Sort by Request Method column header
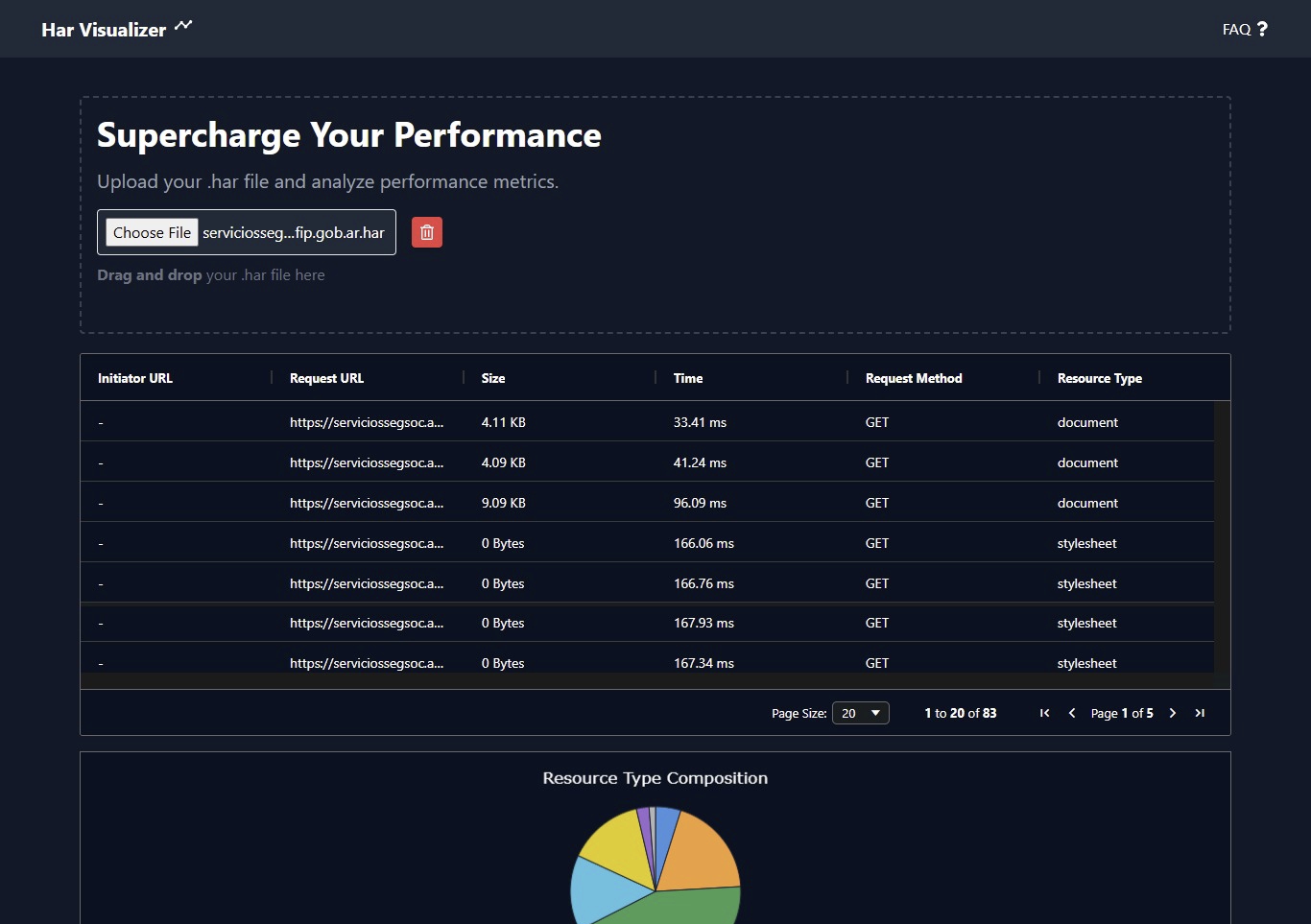 [x=914, y=378]
